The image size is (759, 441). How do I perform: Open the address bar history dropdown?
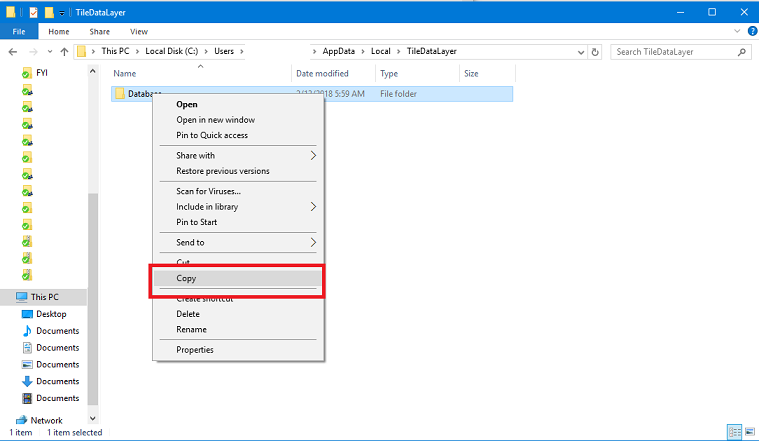click(x=581, y=52)
